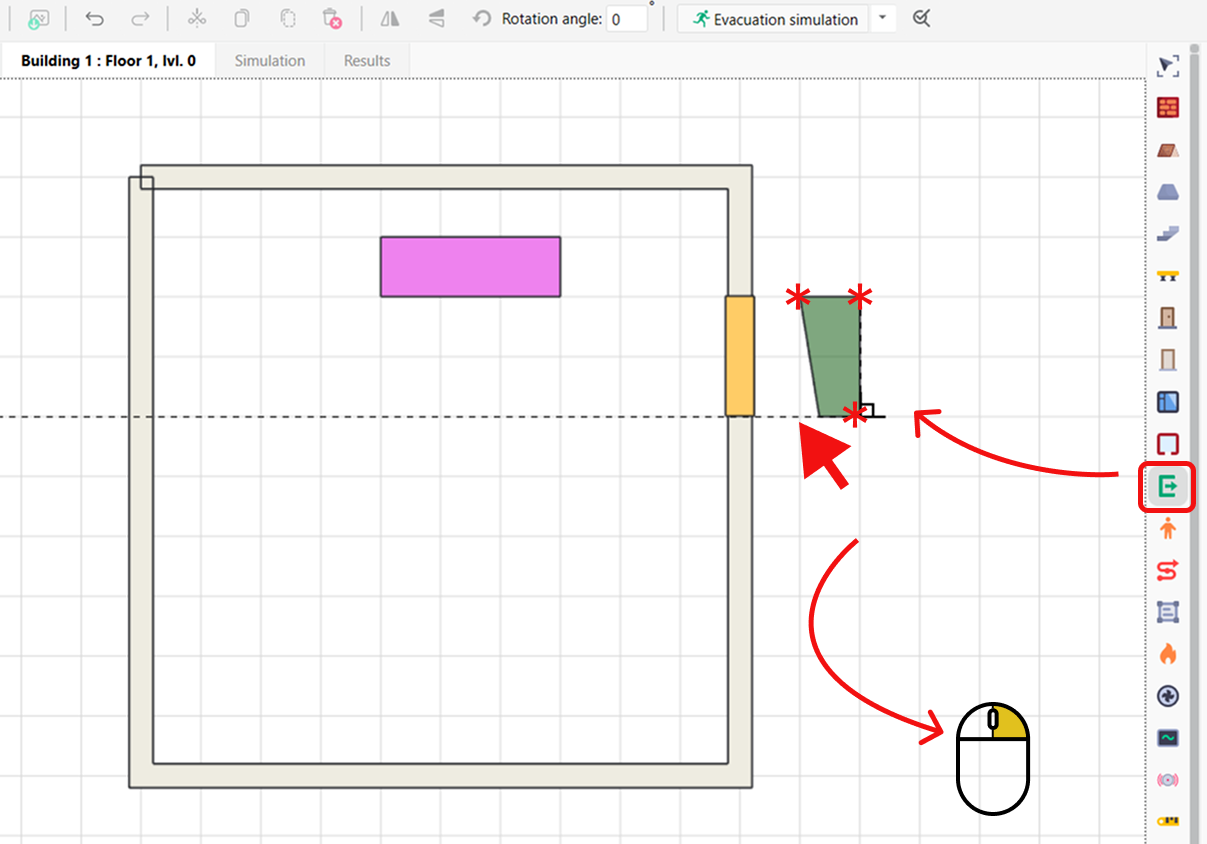
Task: Pick the highlighted exit tool
Action: point(1167,487)
